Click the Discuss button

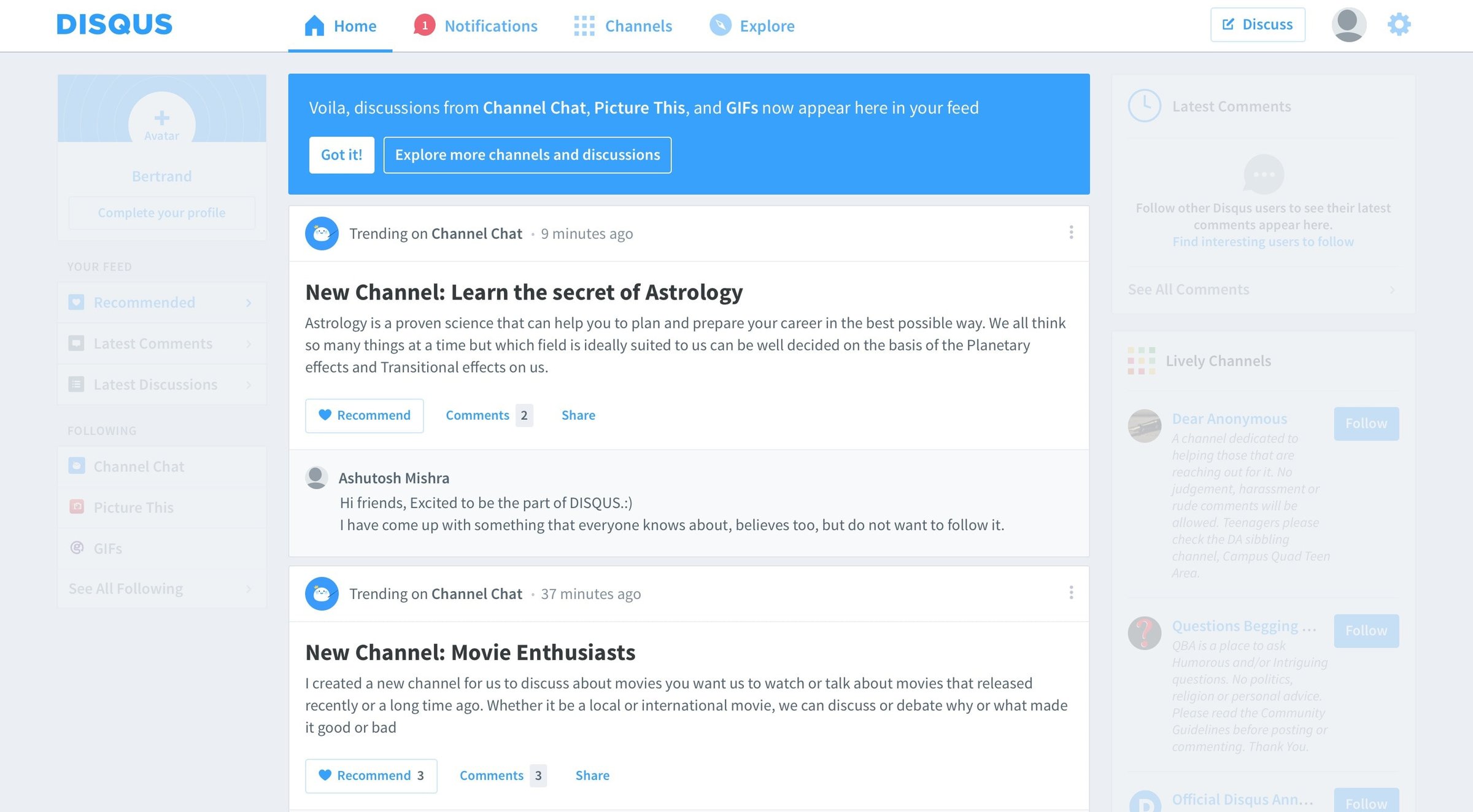(1258, 25)
